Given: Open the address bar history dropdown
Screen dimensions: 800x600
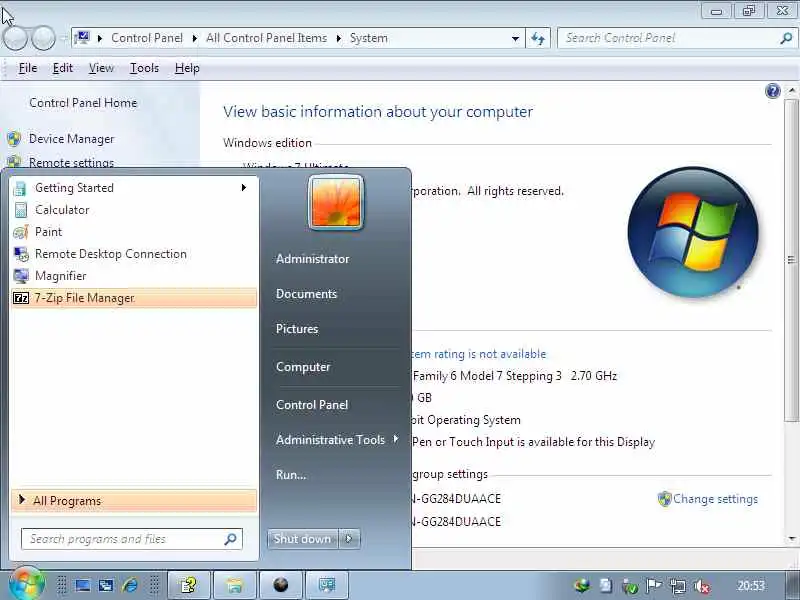Looking at the screenshot, I should tap(515, 38).
